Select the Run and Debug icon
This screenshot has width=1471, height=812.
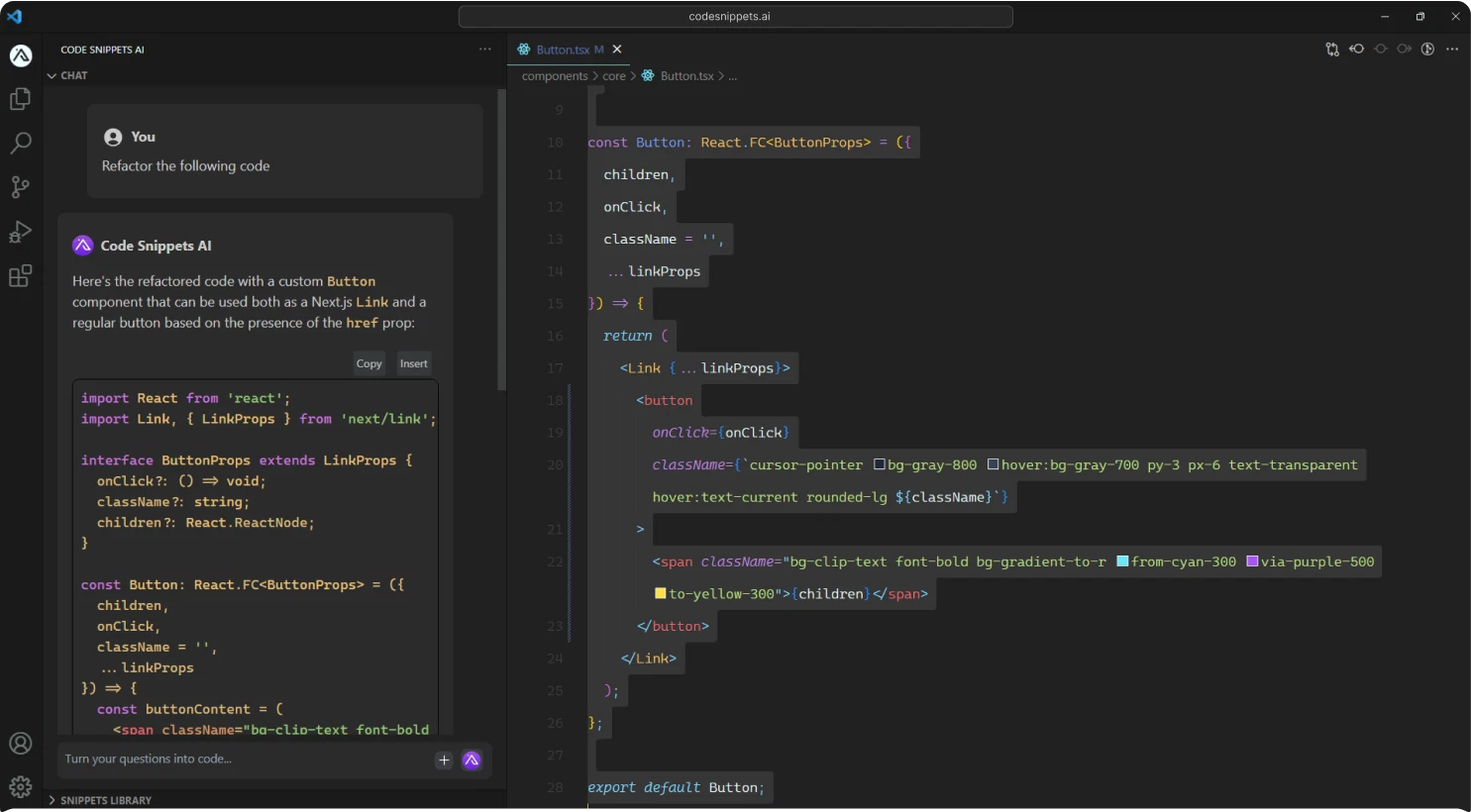point(21,232)
